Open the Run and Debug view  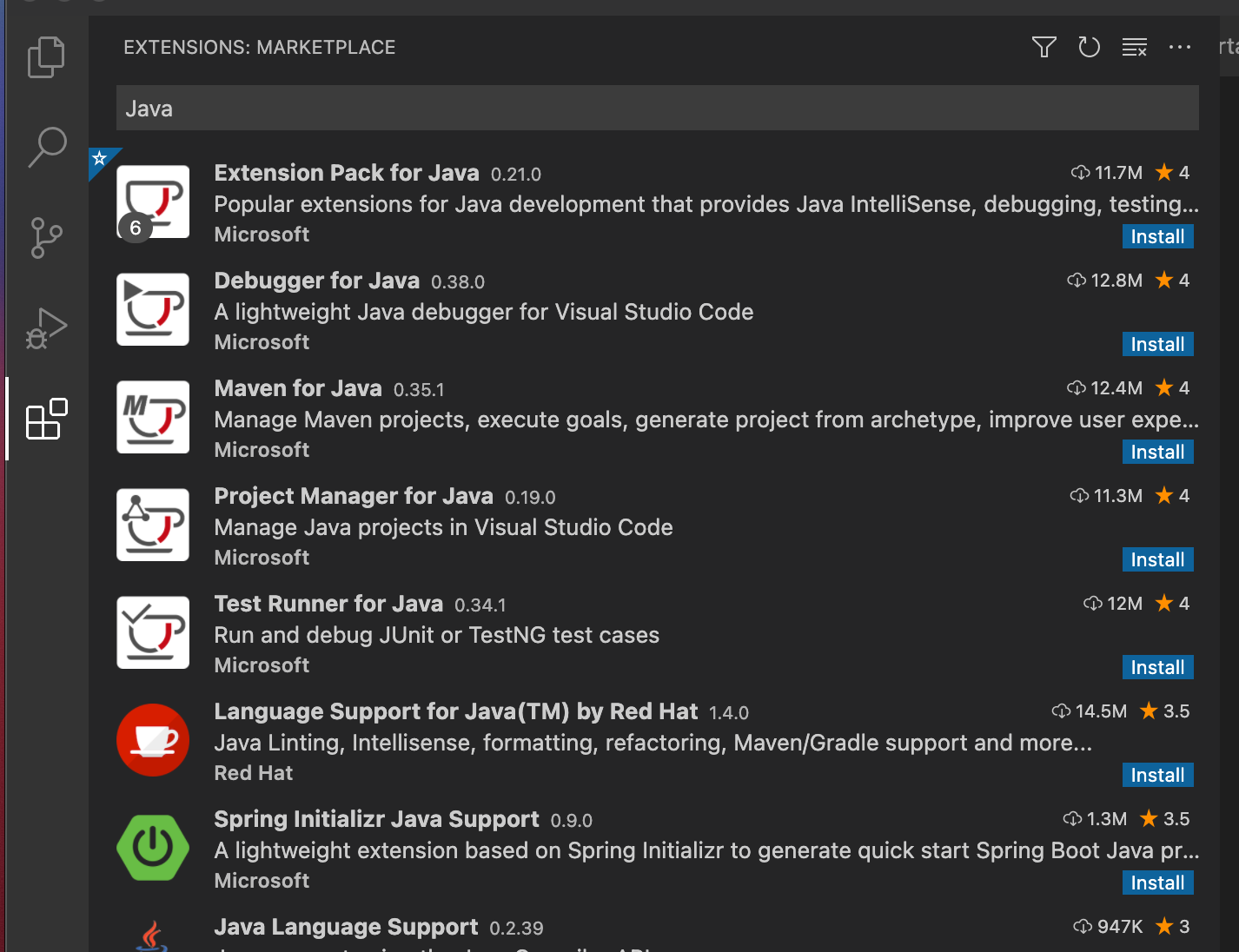pyautogui.click(x=46, y=328)
